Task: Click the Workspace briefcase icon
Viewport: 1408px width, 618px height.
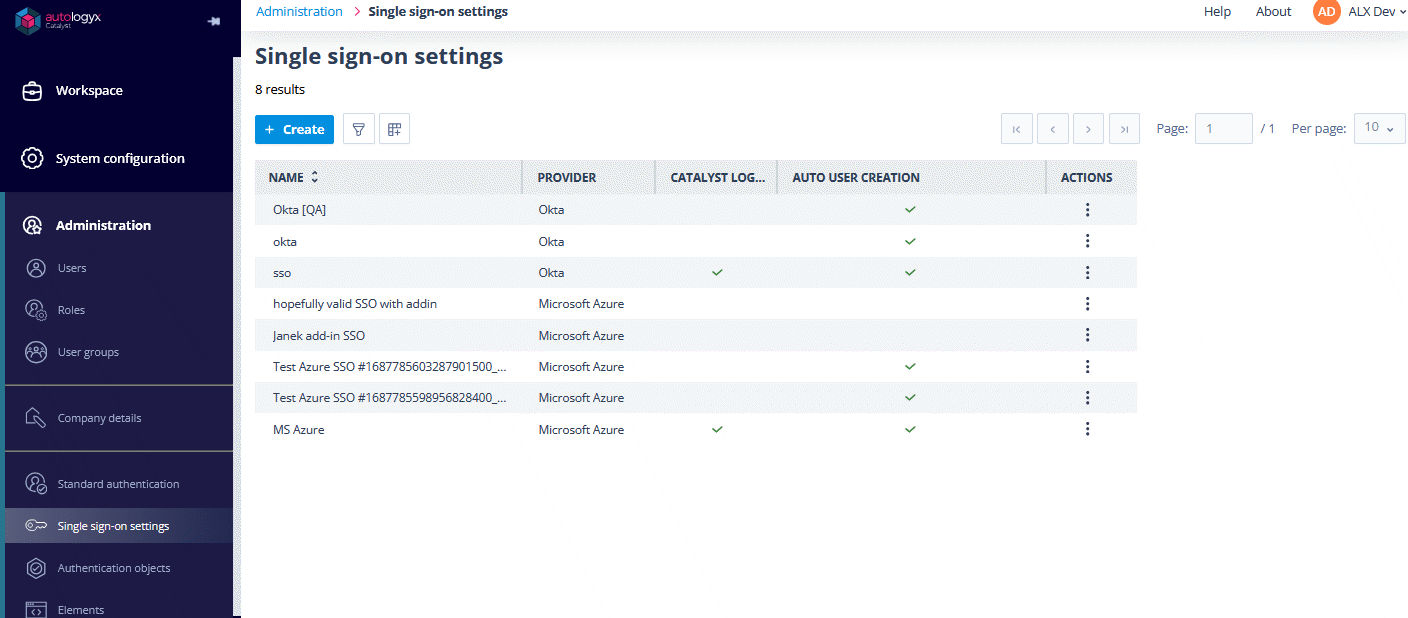Action: click(x=32, y=91)
